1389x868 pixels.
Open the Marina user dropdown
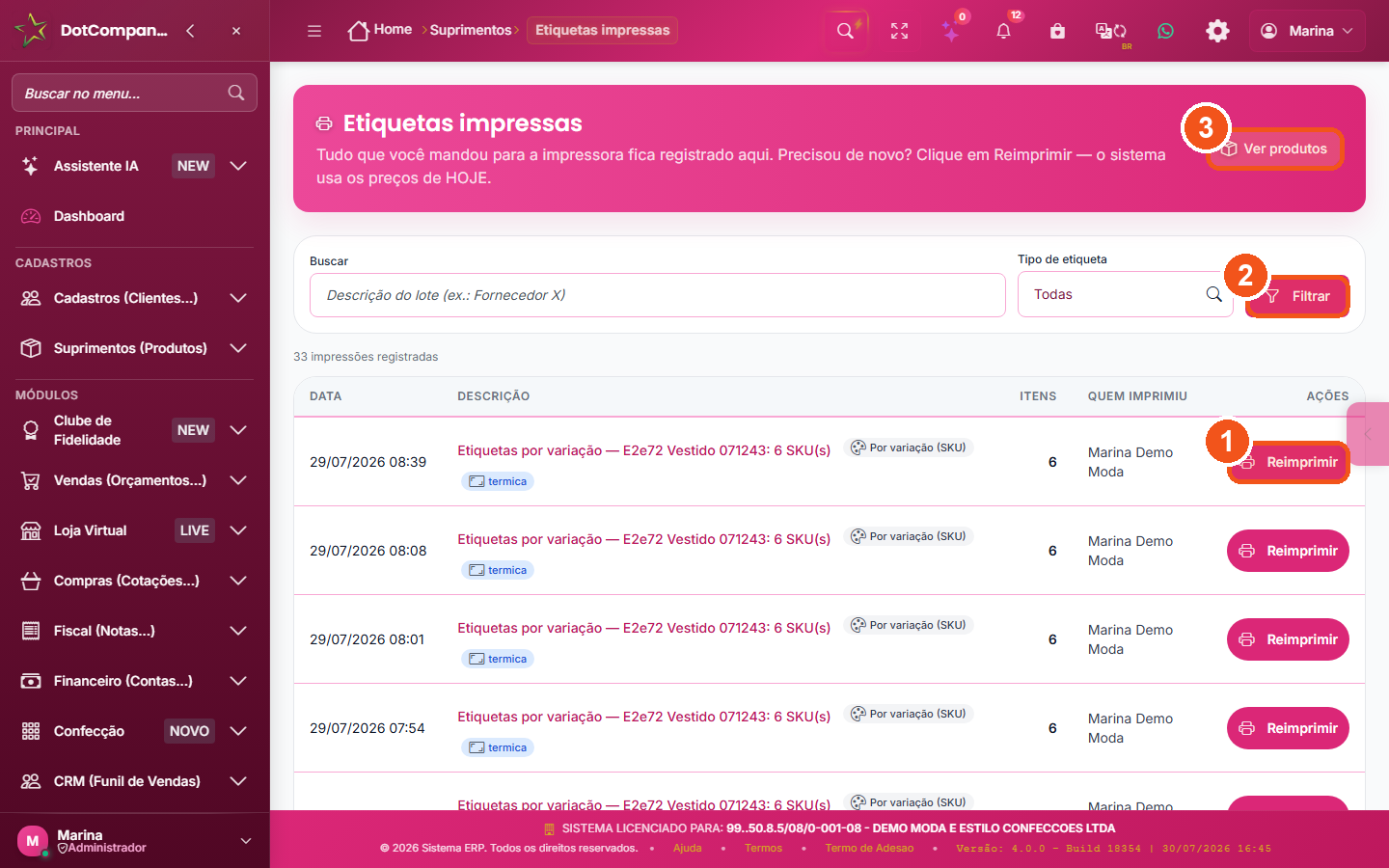click(1307, 31)
